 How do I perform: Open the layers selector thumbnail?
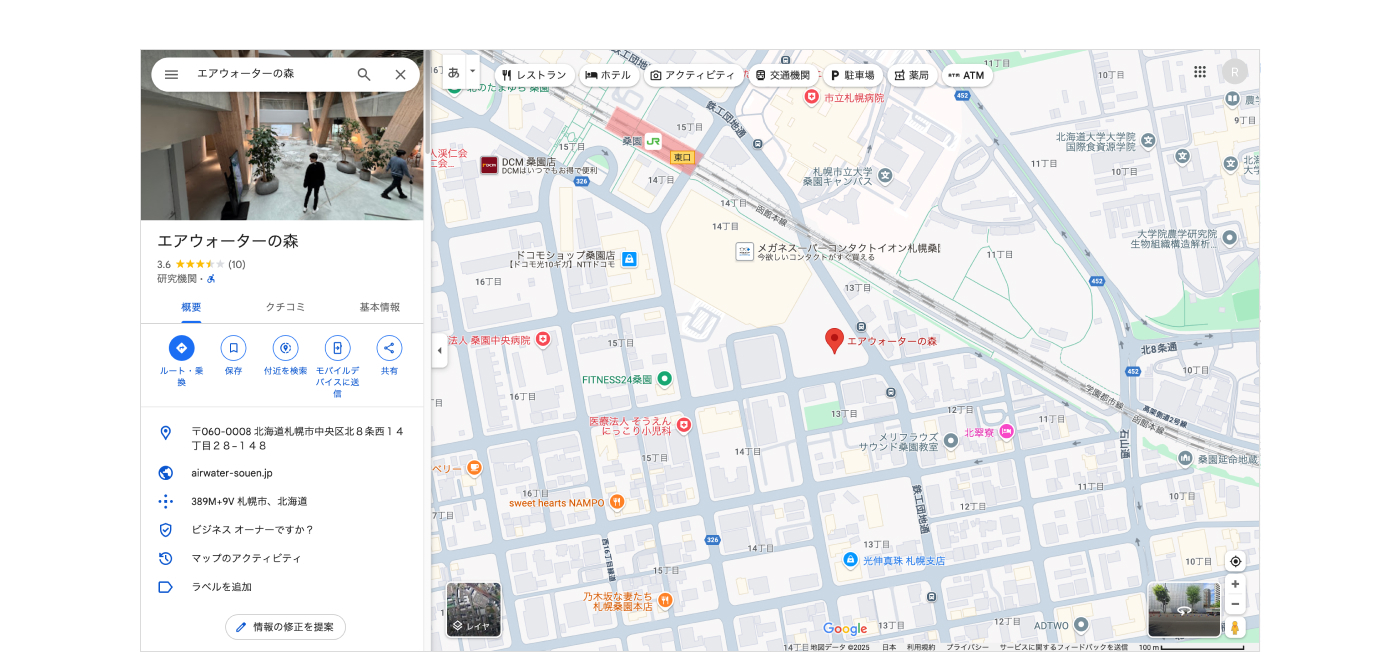[x=473, y=609]
